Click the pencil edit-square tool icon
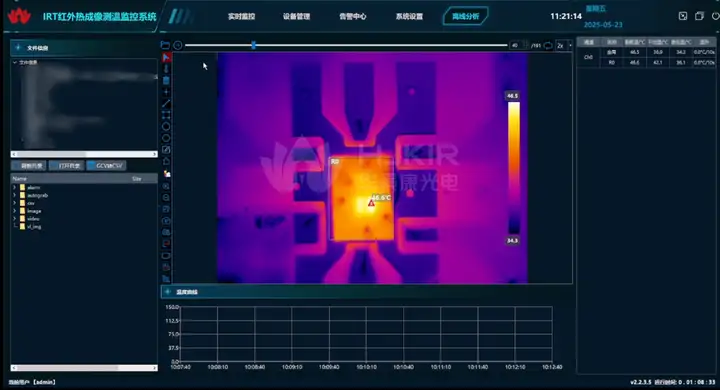 166,150
